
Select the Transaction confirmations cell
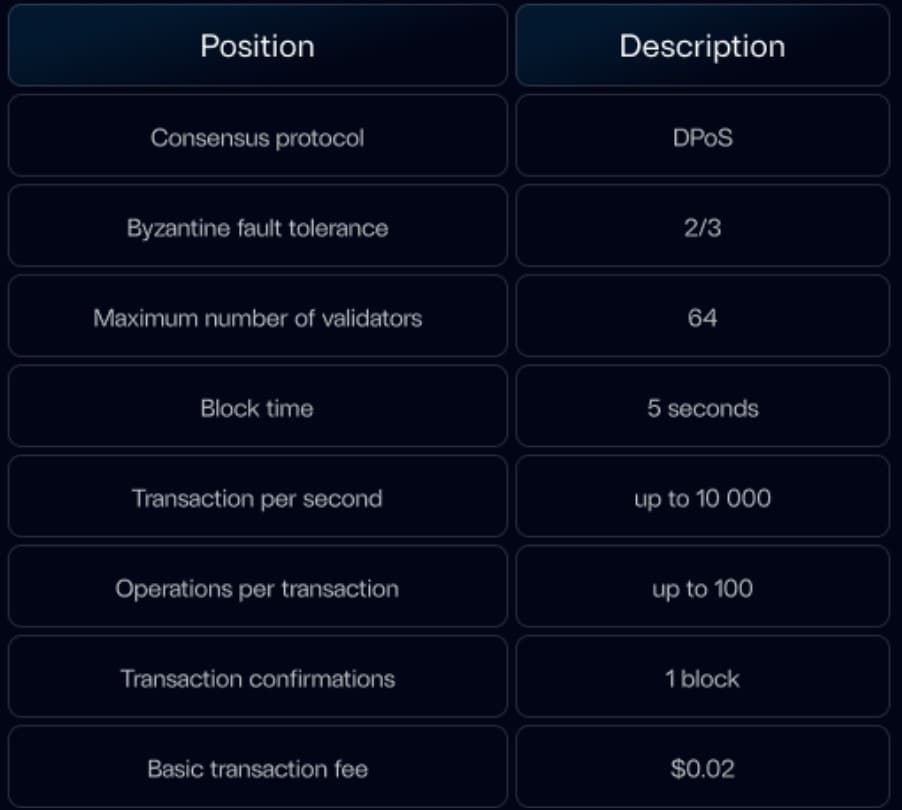(257, 678)
